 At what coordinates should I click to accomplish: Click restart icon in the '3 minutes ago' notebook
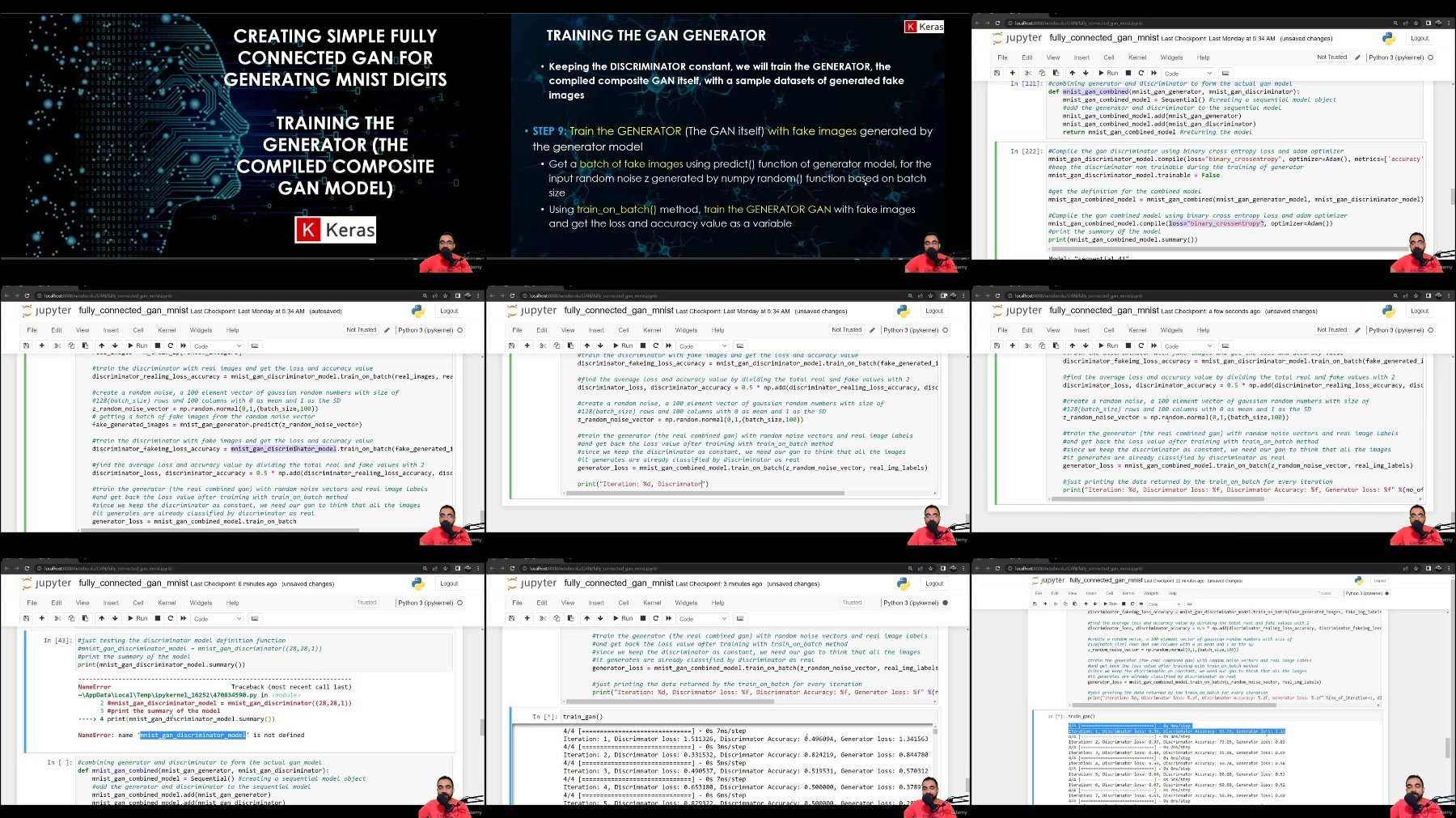[x=656, y=618]
